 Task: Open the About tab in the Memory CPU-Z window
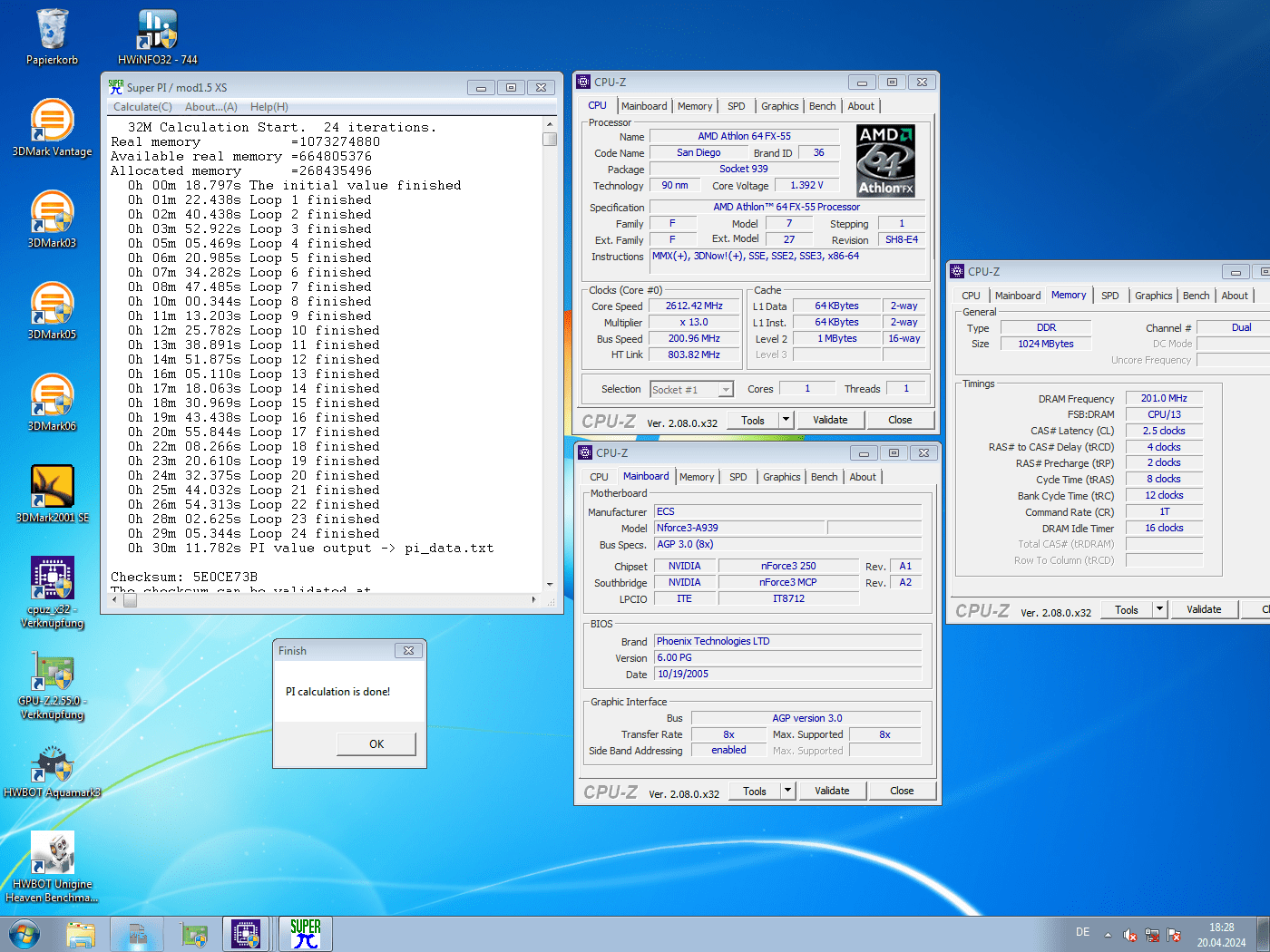click(1234, 296)
